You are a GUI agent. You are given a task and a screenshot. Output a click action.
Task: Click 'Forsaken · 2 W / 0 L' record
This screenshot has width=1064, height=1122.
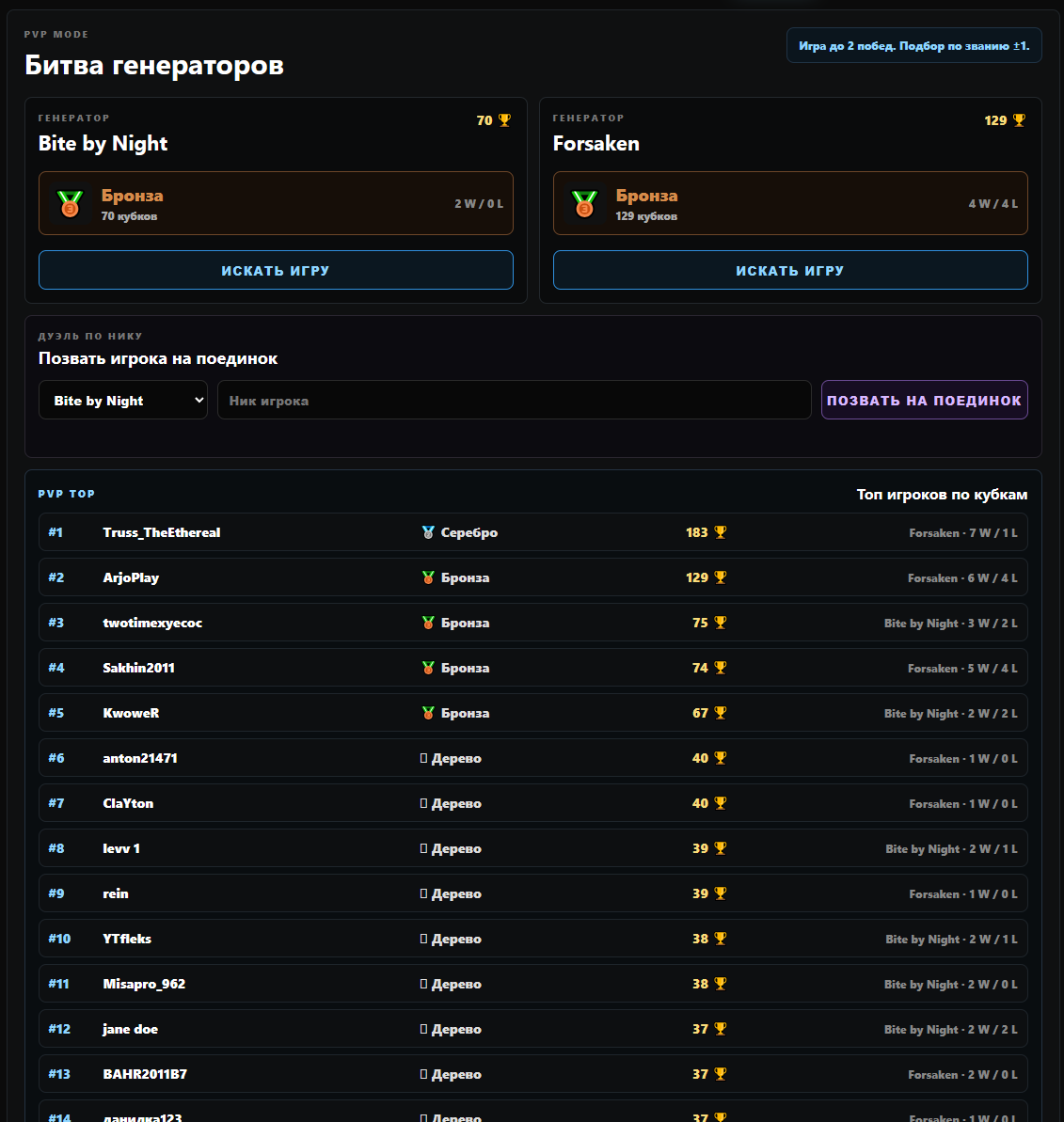point(962,1074)
